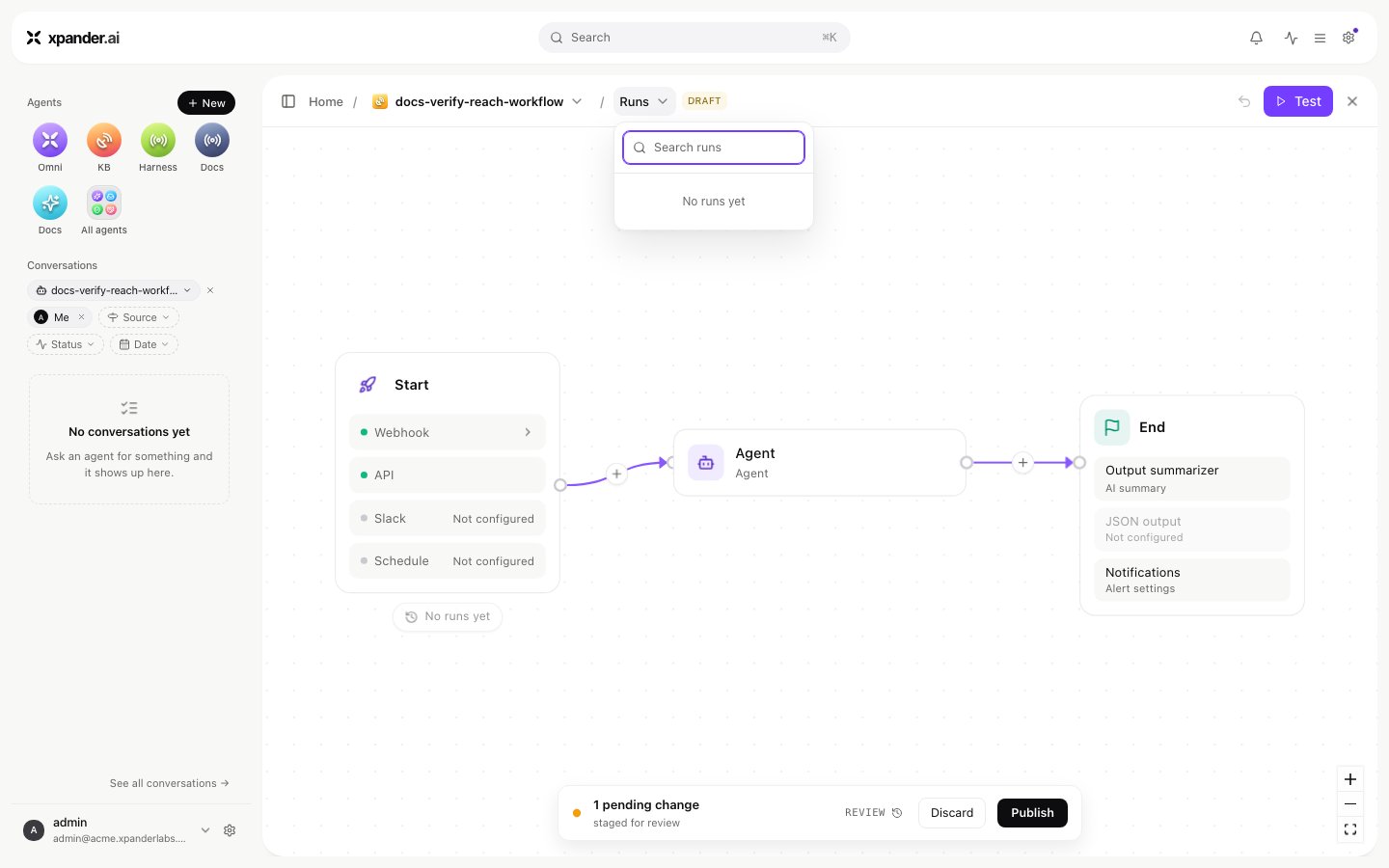Select the Agent node card

point(820,463)
